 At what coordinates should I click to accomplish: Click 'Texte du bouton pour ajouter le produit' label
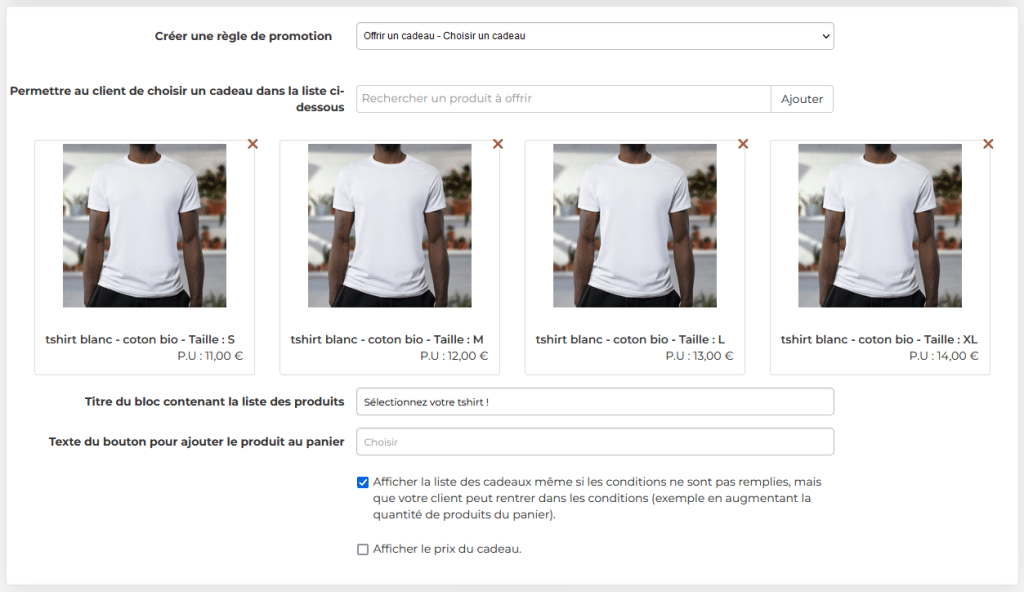196,442
